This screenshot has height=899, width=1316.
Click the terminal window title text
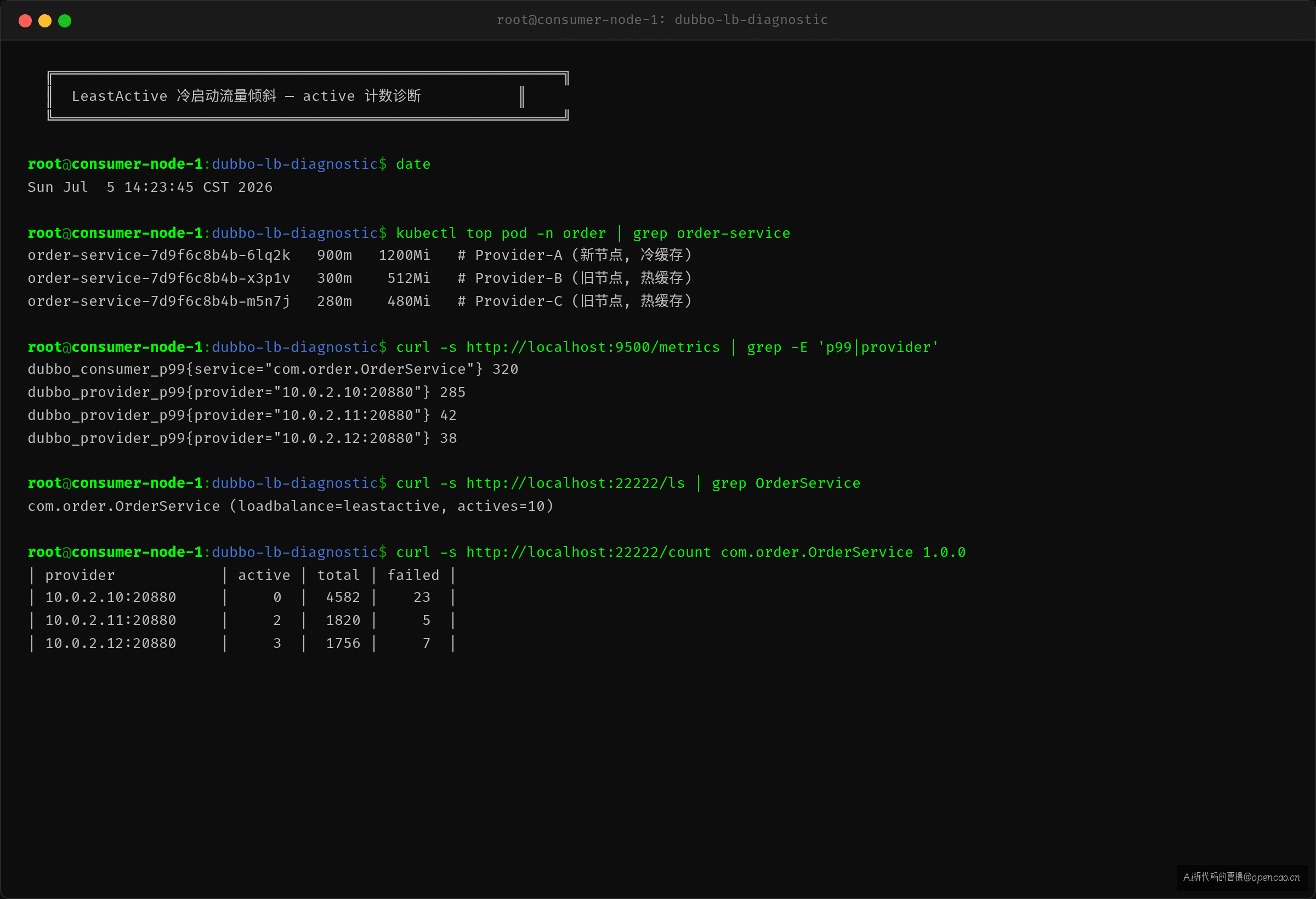pyautogui.click(x=662, y=20)
